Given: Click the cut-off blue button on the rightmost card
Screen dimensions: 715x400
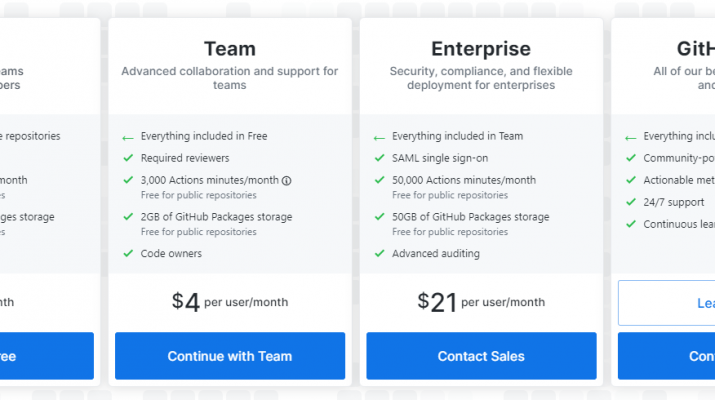Looking at the screenshot, I should 667,356.
